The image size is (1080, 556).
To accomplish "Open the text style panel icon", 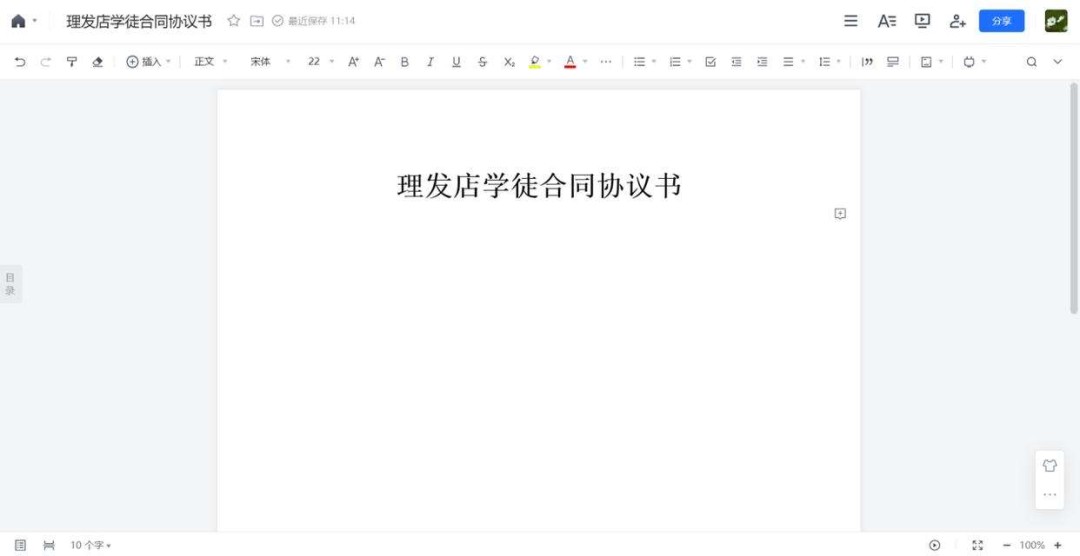I will [886, 21].
